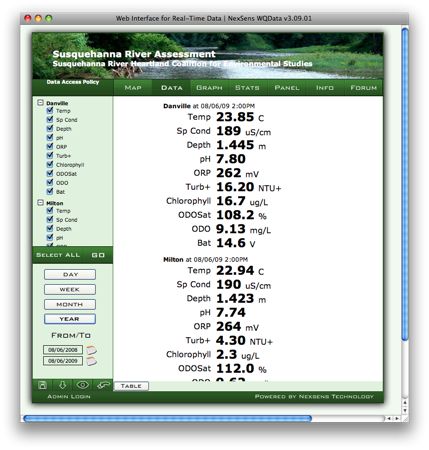Toggle Danville Chlorophyll checkbox
Viewport: 429px width, 450px height.
[50, 164]
